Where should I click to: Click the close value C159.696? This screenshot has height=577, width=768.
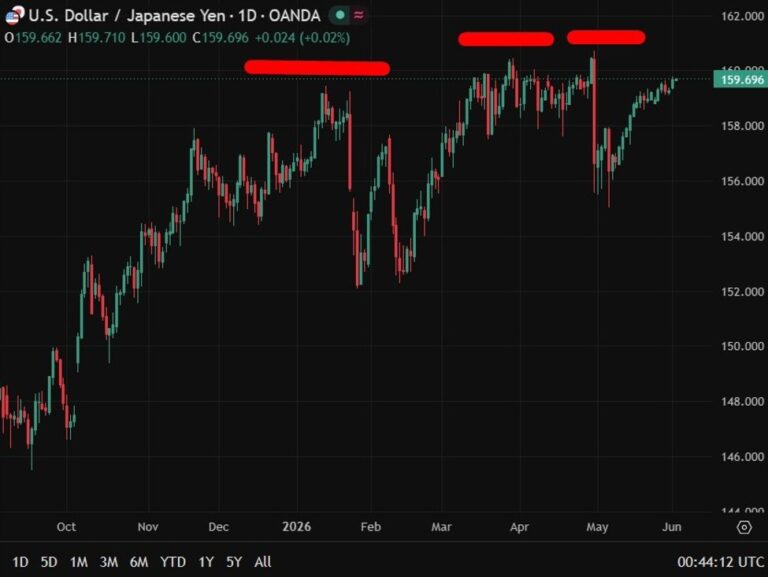click(x=220, y=38)
